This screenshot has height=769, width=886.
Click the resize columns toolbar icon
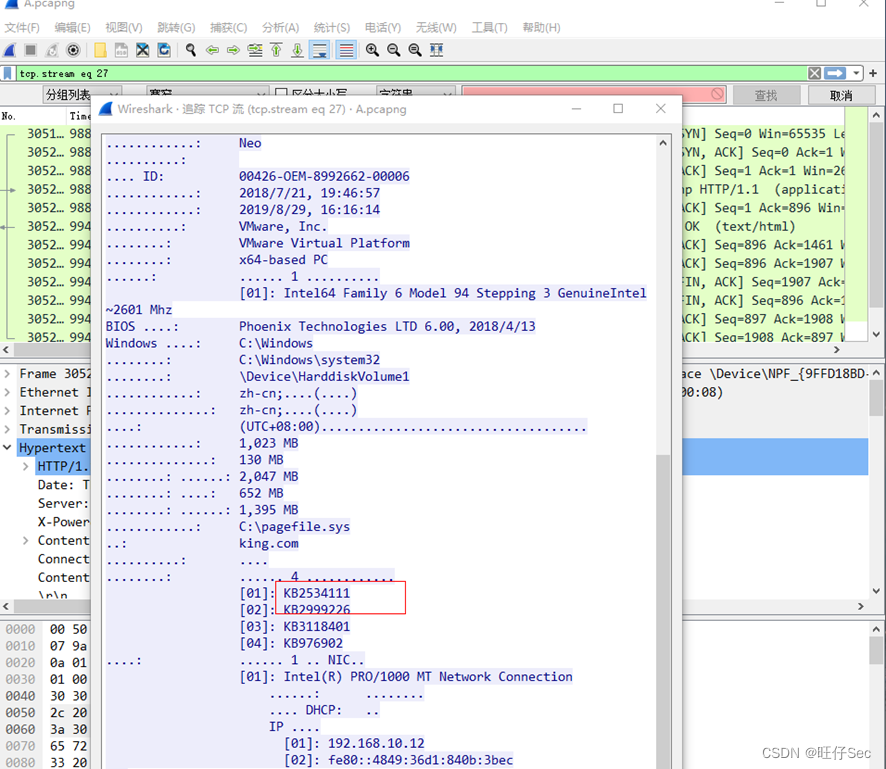[x=436, y=50]
